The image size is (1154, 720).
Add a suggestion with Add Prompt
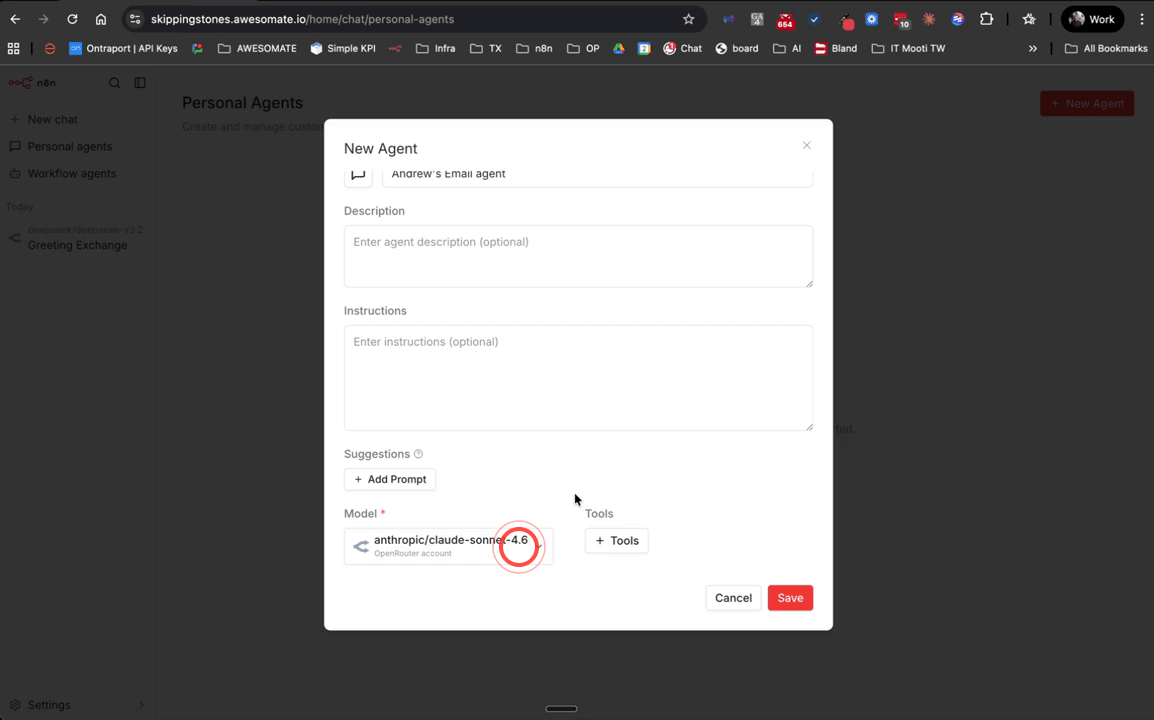point(390,479)
